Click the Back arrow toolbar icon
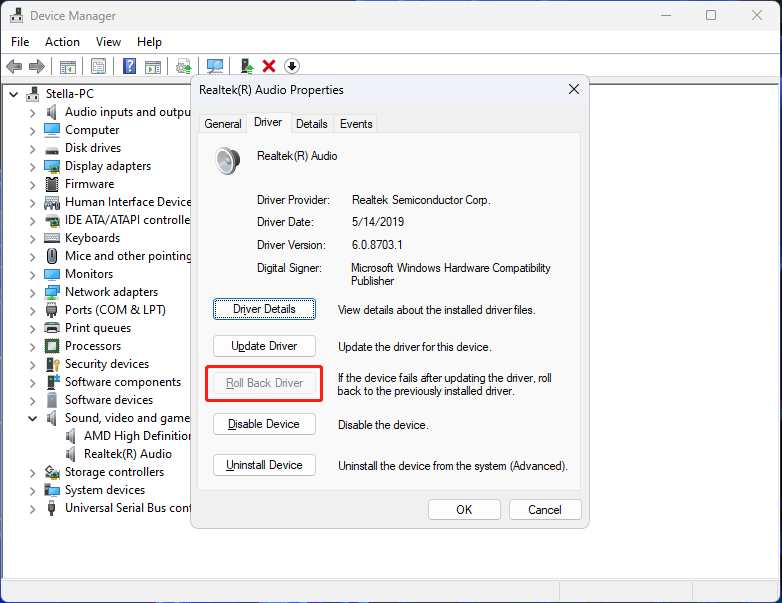The height and width of the screenshot is (603, 782). (x=14, y=66)
